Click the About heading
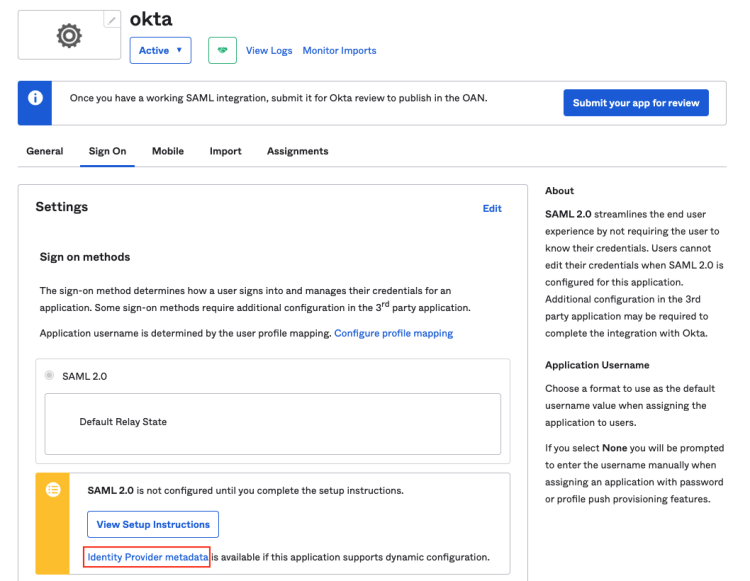The width and height of the screenshot is (750, 581). pos(559,191)
